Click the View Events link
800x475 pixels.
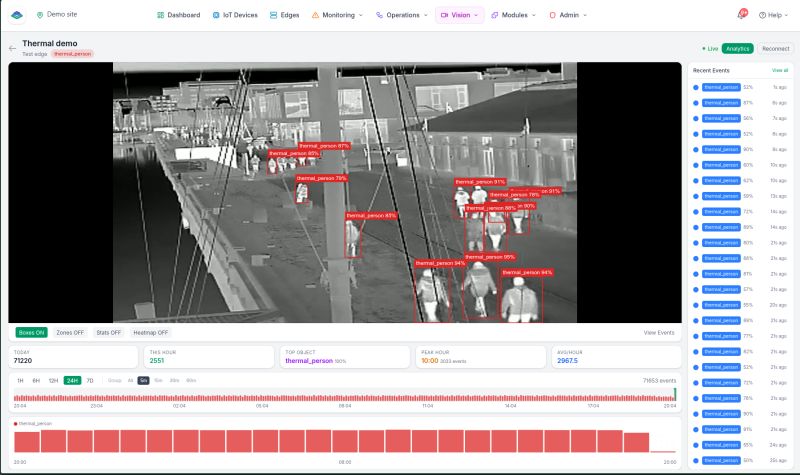pyautogui.click(x=659, y=333)
